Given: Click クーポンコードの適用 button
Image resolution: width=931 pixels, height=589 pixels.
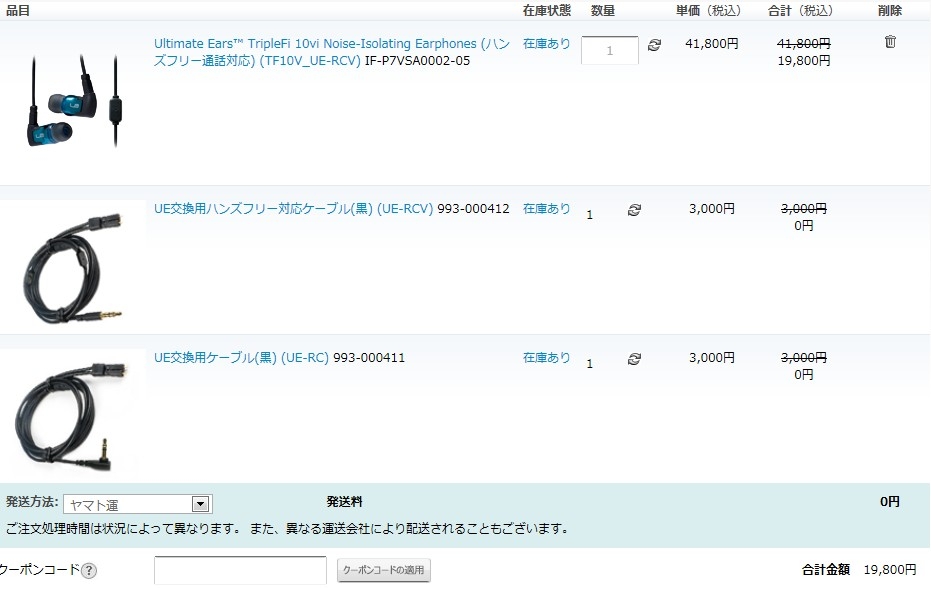Looking at the screenshot, I should 384,570.
